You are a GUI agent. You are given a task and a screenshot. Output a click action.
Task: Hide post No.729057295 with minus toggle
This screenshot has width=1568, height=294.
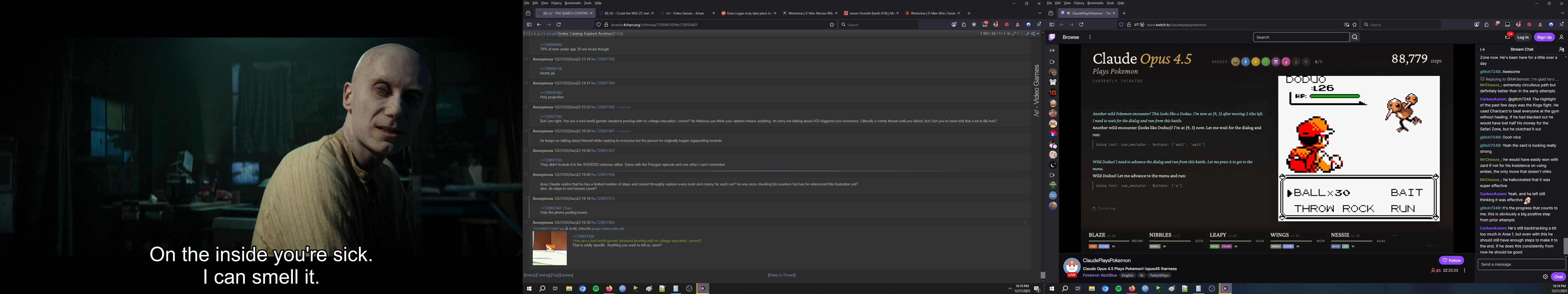tap(526, 60)
